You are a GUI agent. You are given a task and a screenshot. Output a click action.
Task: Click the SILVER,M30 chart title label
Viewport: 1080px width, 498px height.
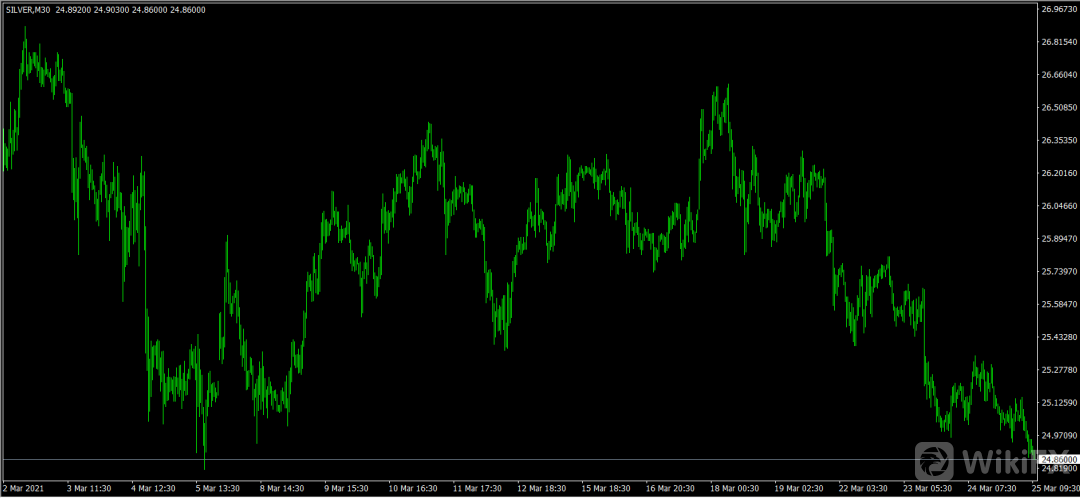[27, 9]
